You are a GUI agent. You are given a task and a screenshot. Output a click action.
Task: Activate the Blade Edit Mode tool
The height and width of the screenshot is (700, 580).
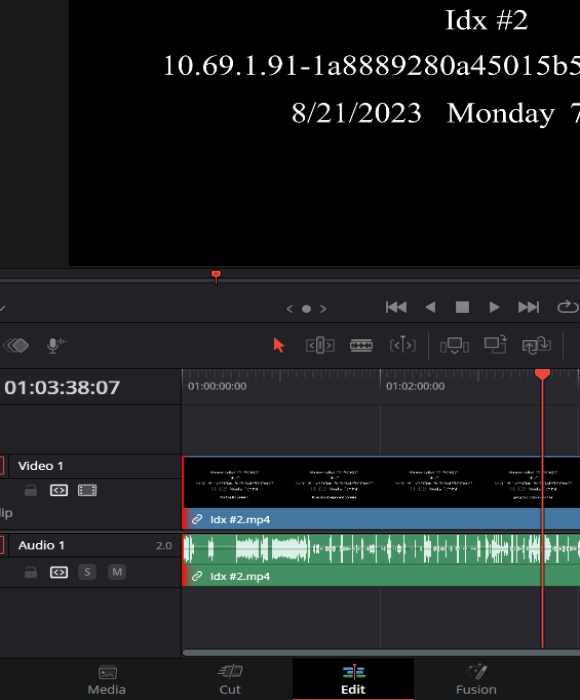pyautogui.click(x=361, y=345)
